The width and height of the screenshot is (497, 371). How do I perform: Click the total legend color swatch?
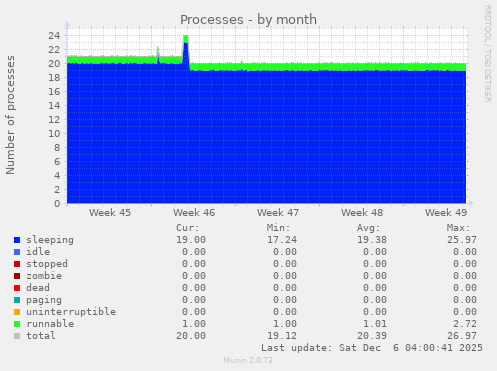(x=17, y=336)
